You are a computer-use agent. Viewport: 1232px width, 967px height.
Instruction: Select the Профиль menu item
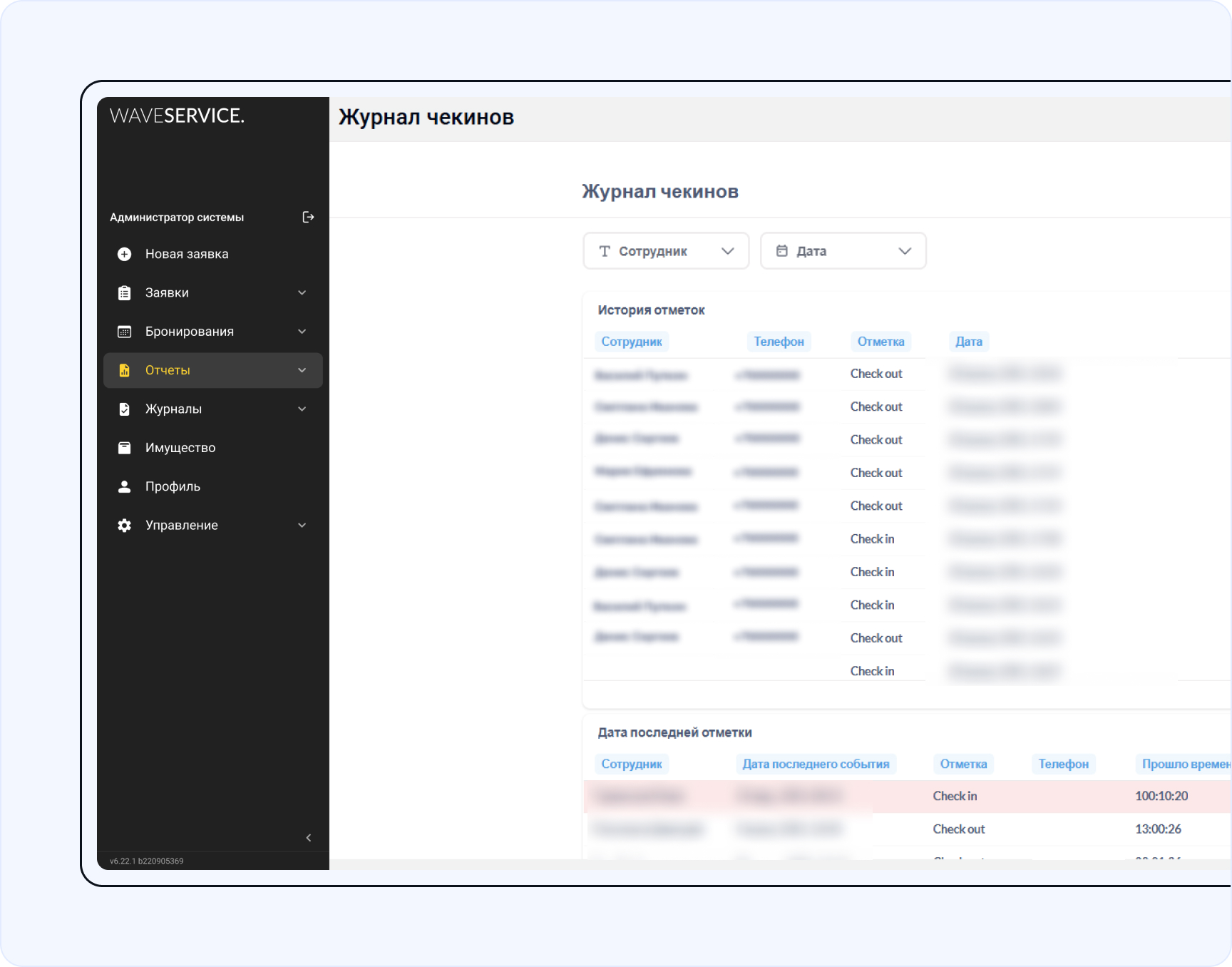[x=173, y=486]
